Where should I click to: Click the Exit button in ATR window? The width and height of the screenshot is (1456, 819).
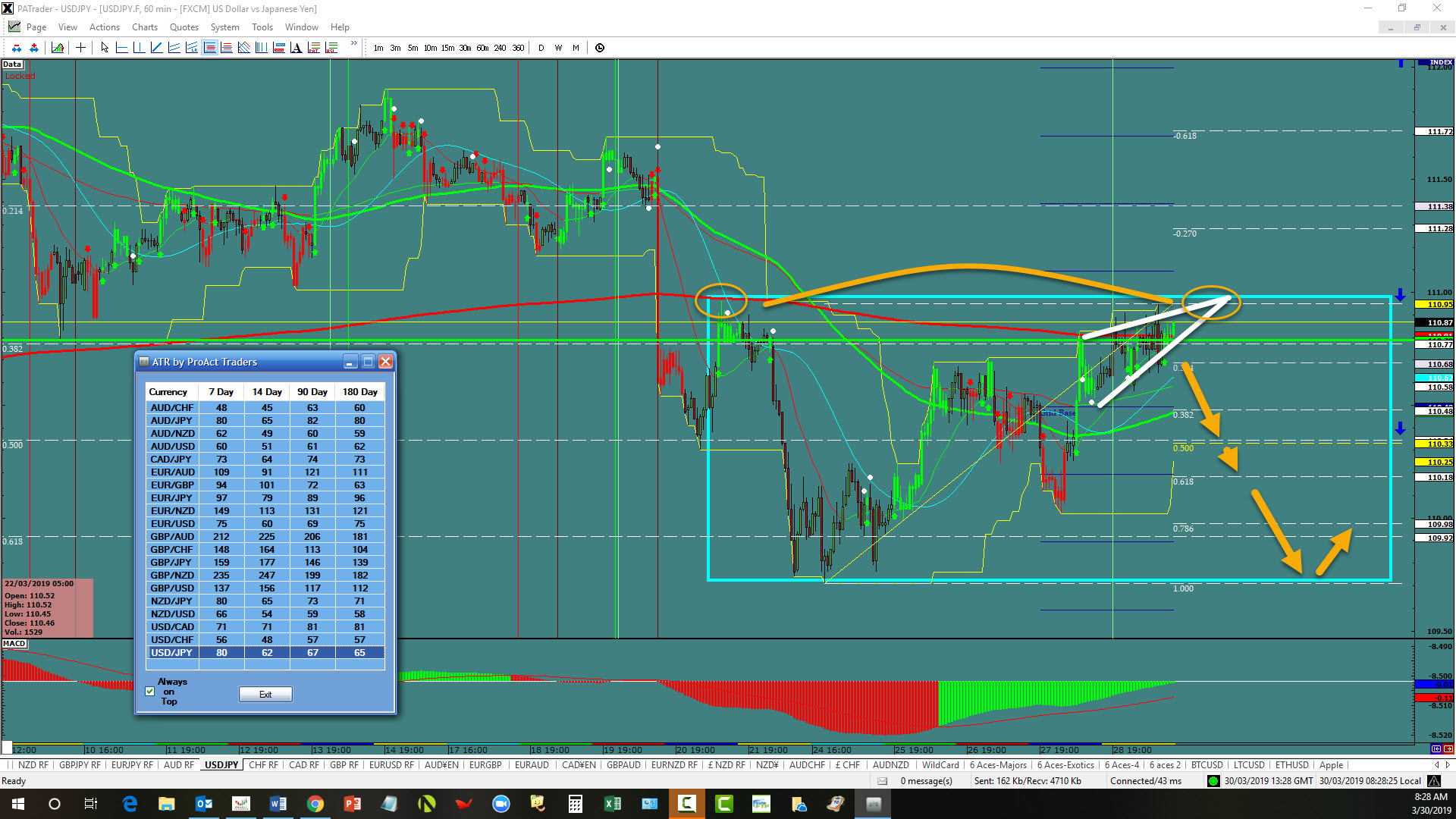[265, 694]
